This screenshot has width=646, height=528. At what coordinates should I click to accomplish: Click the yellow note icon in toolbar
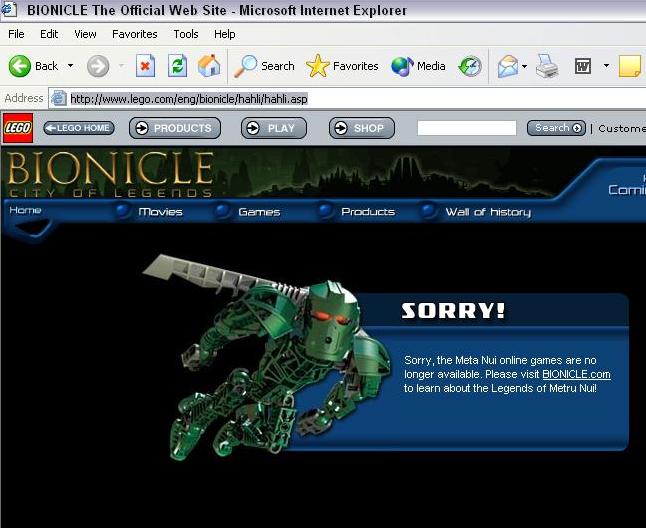coord(630,66)
